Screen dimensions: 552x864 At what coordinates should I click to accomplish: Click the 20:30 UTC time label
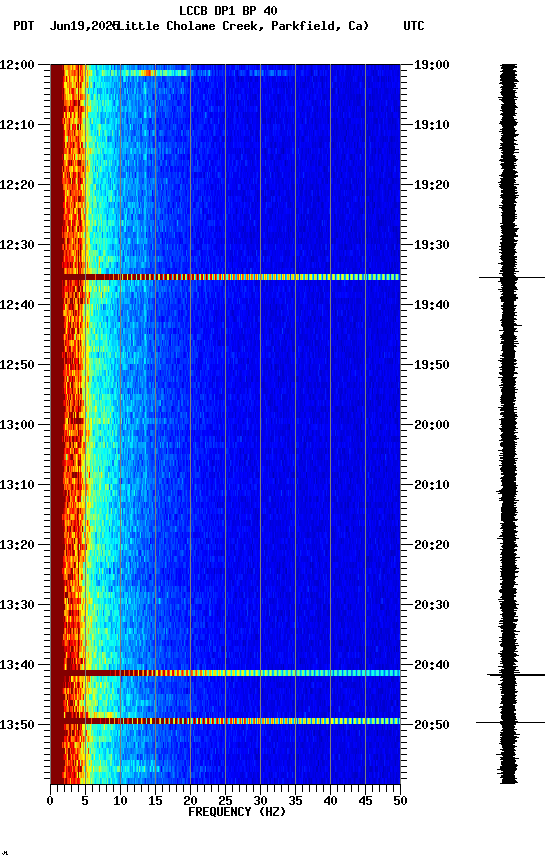coord(432,605)
